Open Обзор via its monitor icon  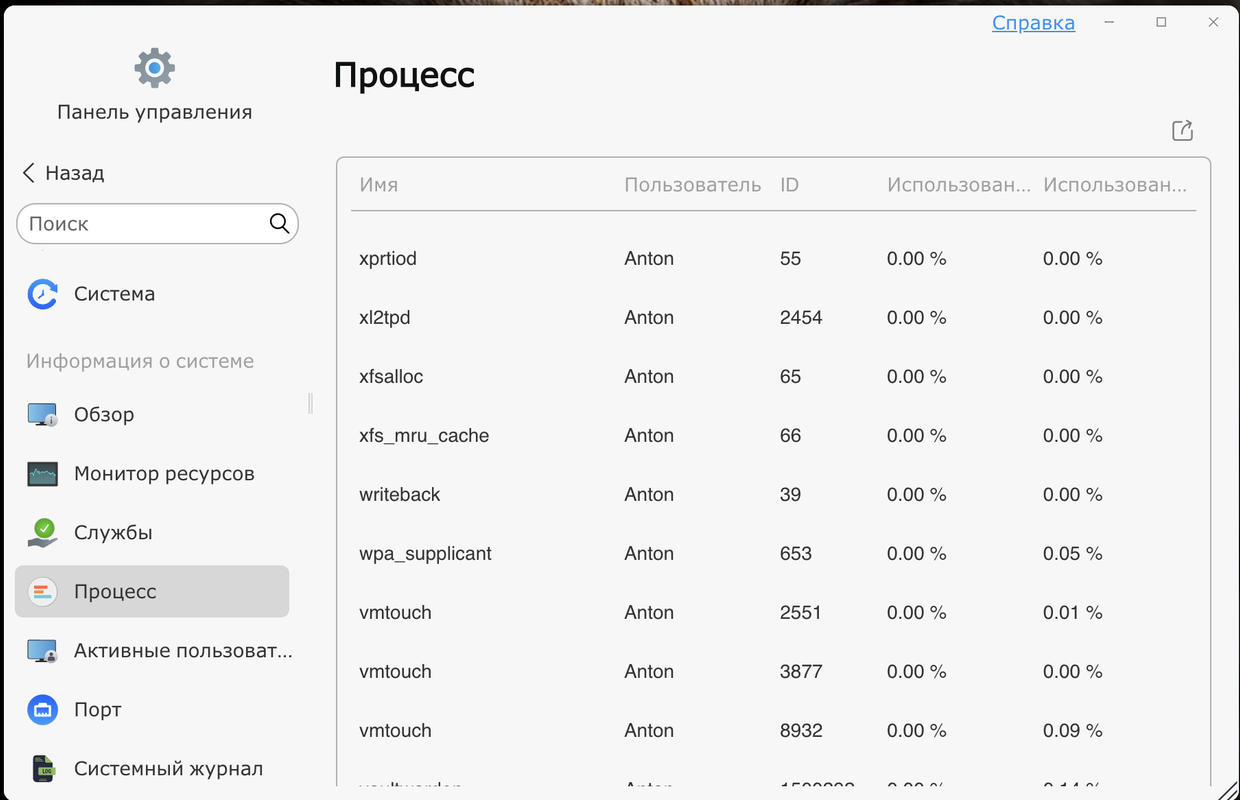(x=42, y=414)
